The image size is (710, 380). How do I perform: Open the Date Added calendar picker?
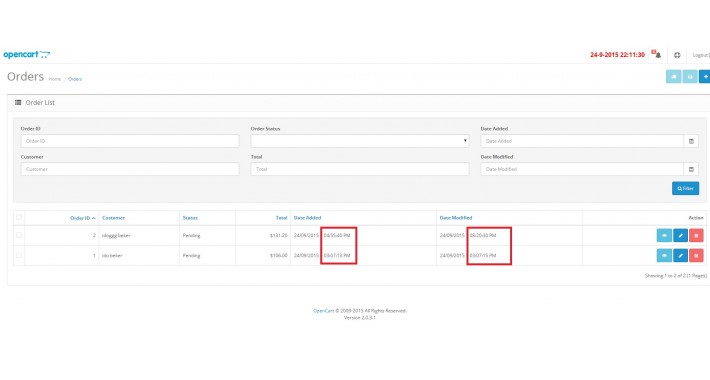pyautogui.click(x=691, y=141)
